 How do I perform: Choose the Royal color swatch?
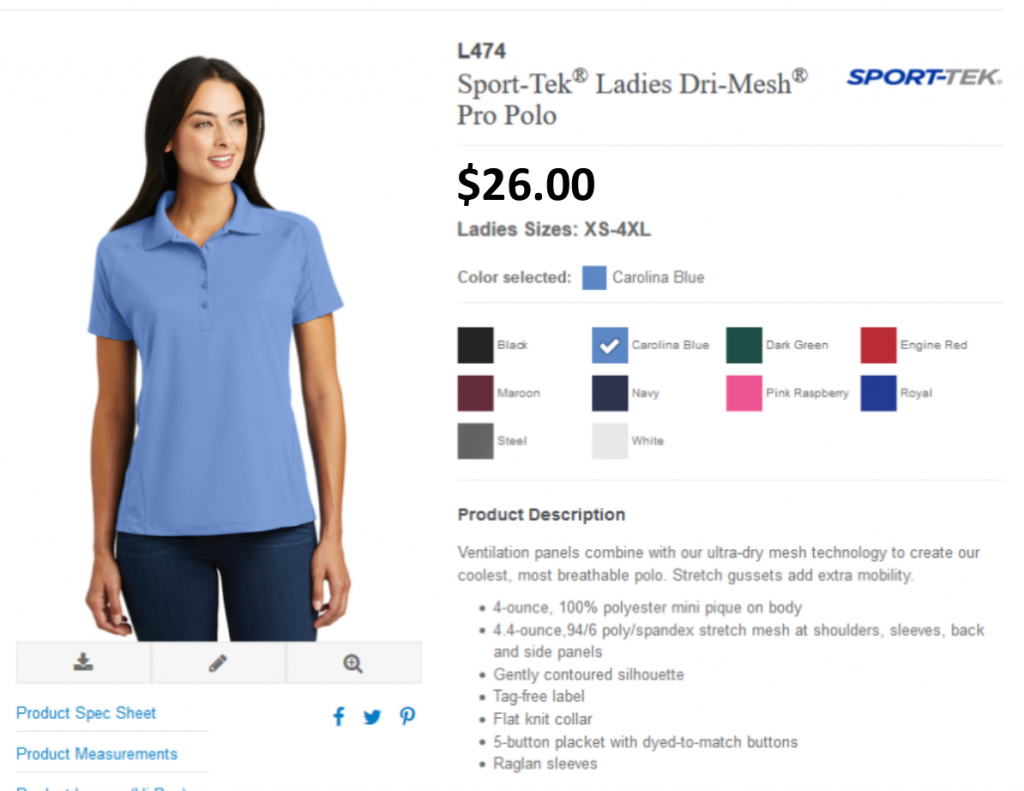[878, 393]
